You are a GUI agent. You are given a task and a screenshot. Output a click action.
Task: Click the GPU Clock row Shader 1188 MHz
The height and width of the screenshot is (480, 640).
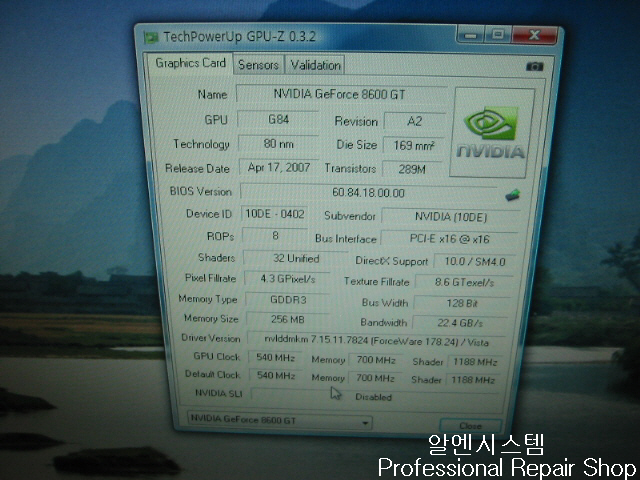[475, 362]
